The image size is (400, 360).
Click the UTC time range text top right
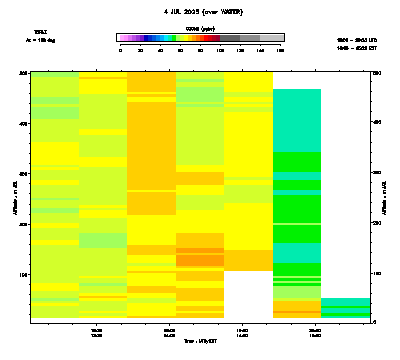[357, 40]
